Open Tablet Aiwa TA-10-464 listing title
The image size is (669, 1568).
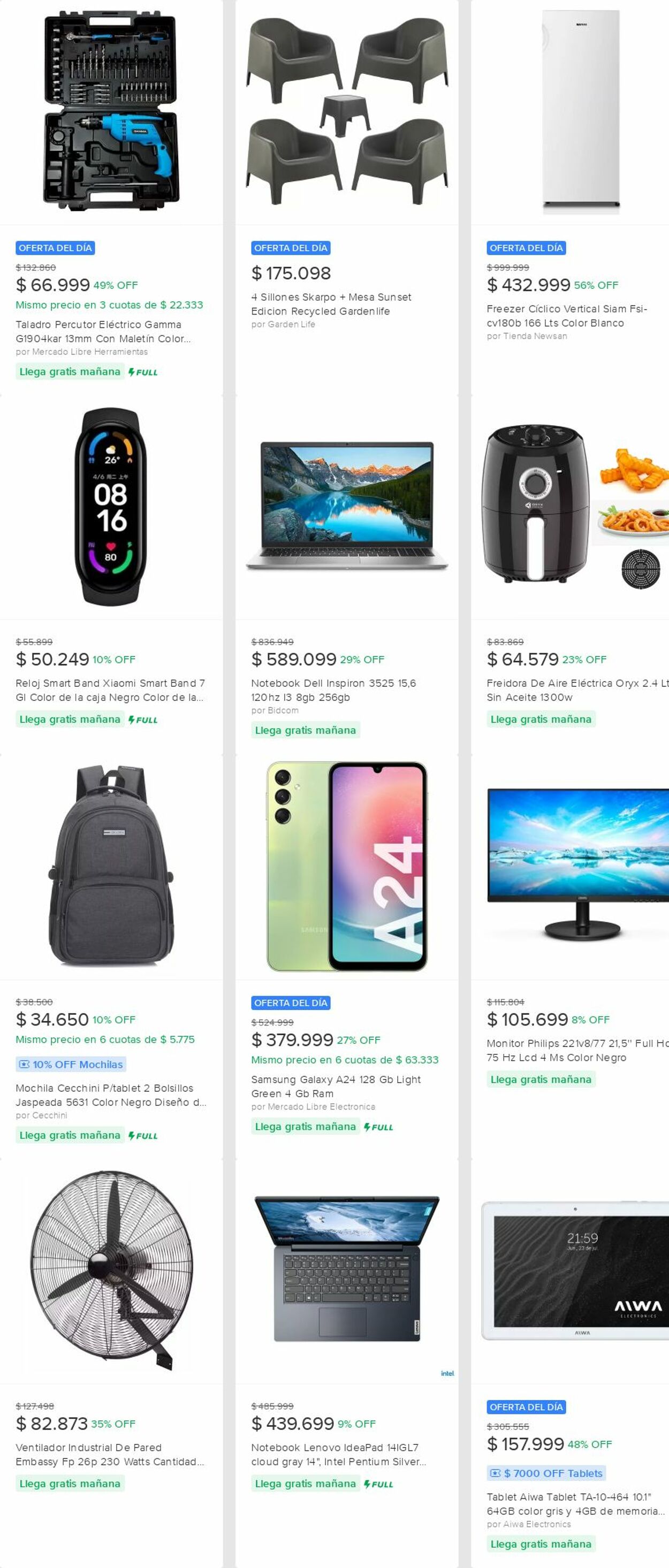575,1503
